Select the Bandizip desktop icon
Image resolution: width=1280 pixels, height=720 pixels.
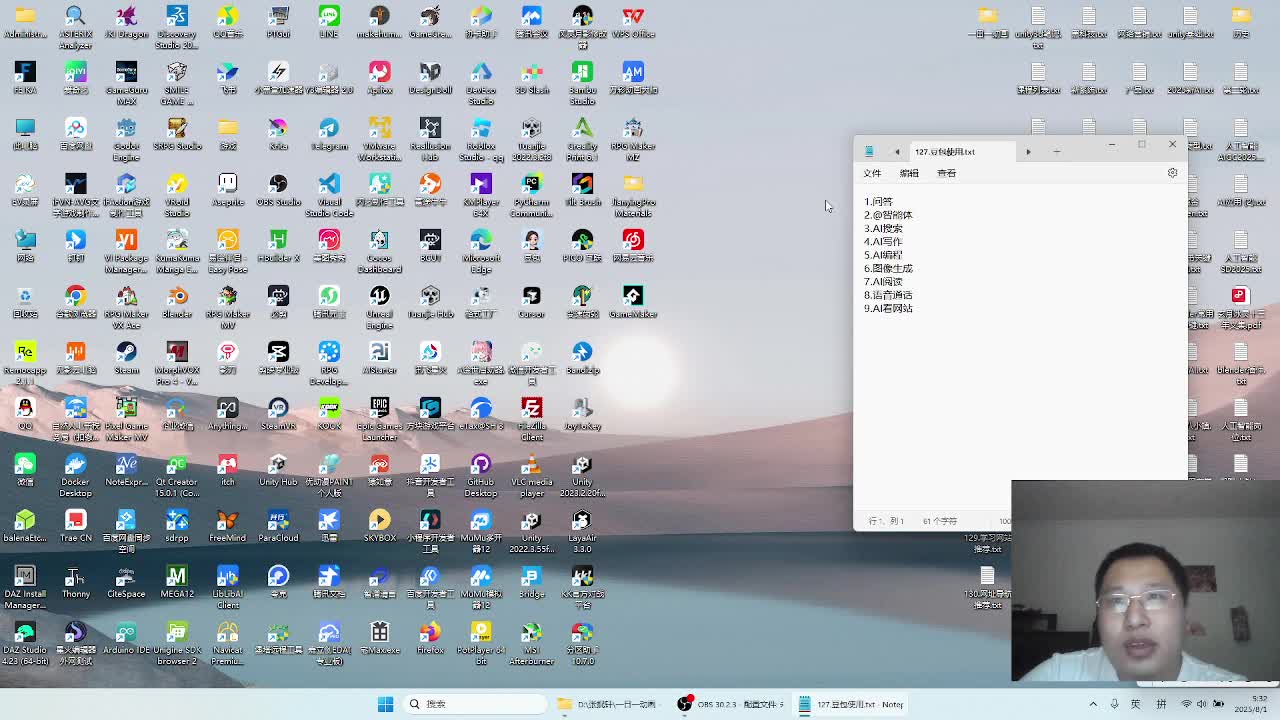[x=582, y=358]
